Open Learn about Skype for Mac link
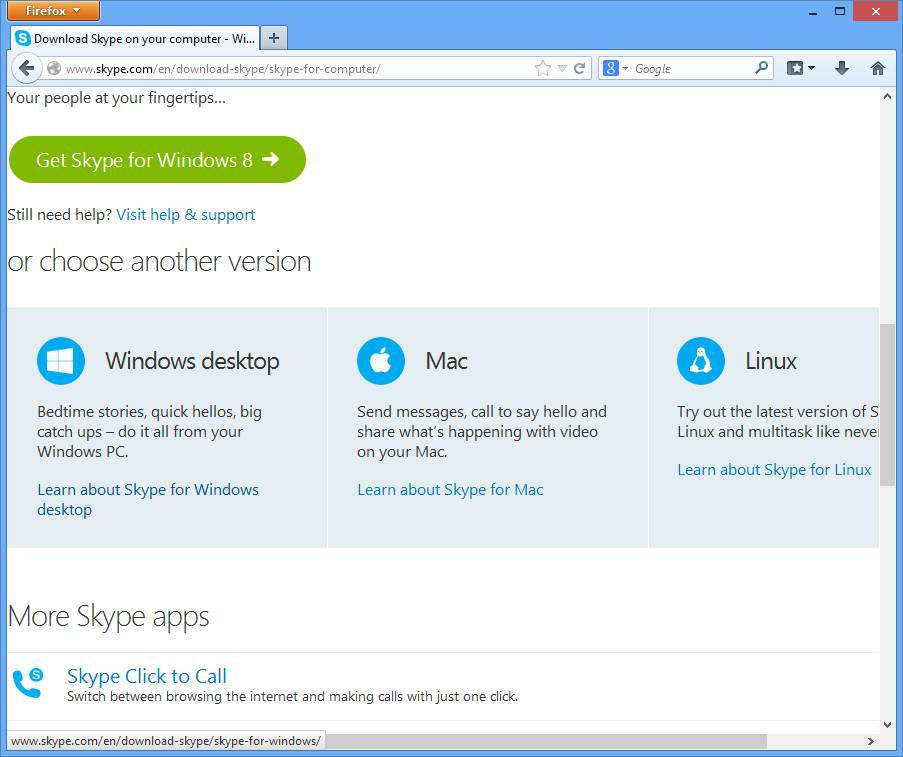This screenshot has height=757, width=903. click(450, 490)
